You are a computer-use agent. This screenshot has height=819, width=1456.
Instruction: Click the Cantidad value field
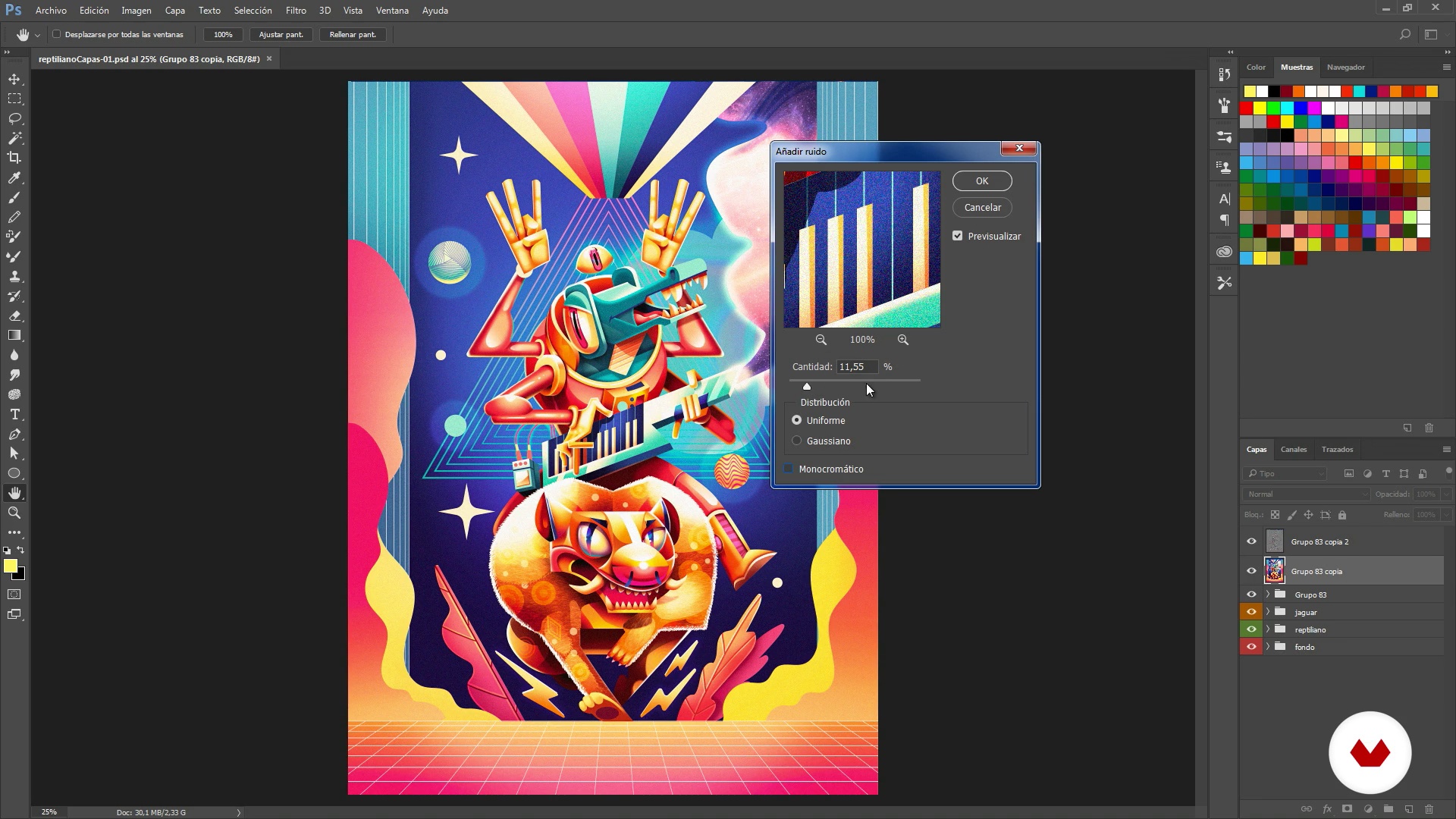[857, 366]
